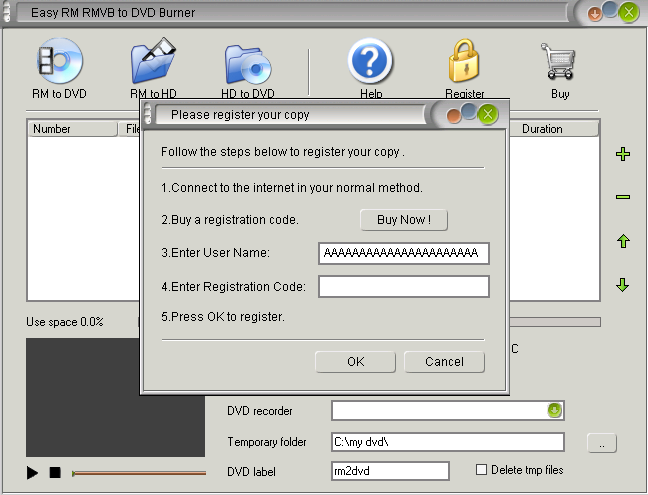This screenshot has height=495, width=648.
Task: Add a file with the green plus icon
Action: 623,154
